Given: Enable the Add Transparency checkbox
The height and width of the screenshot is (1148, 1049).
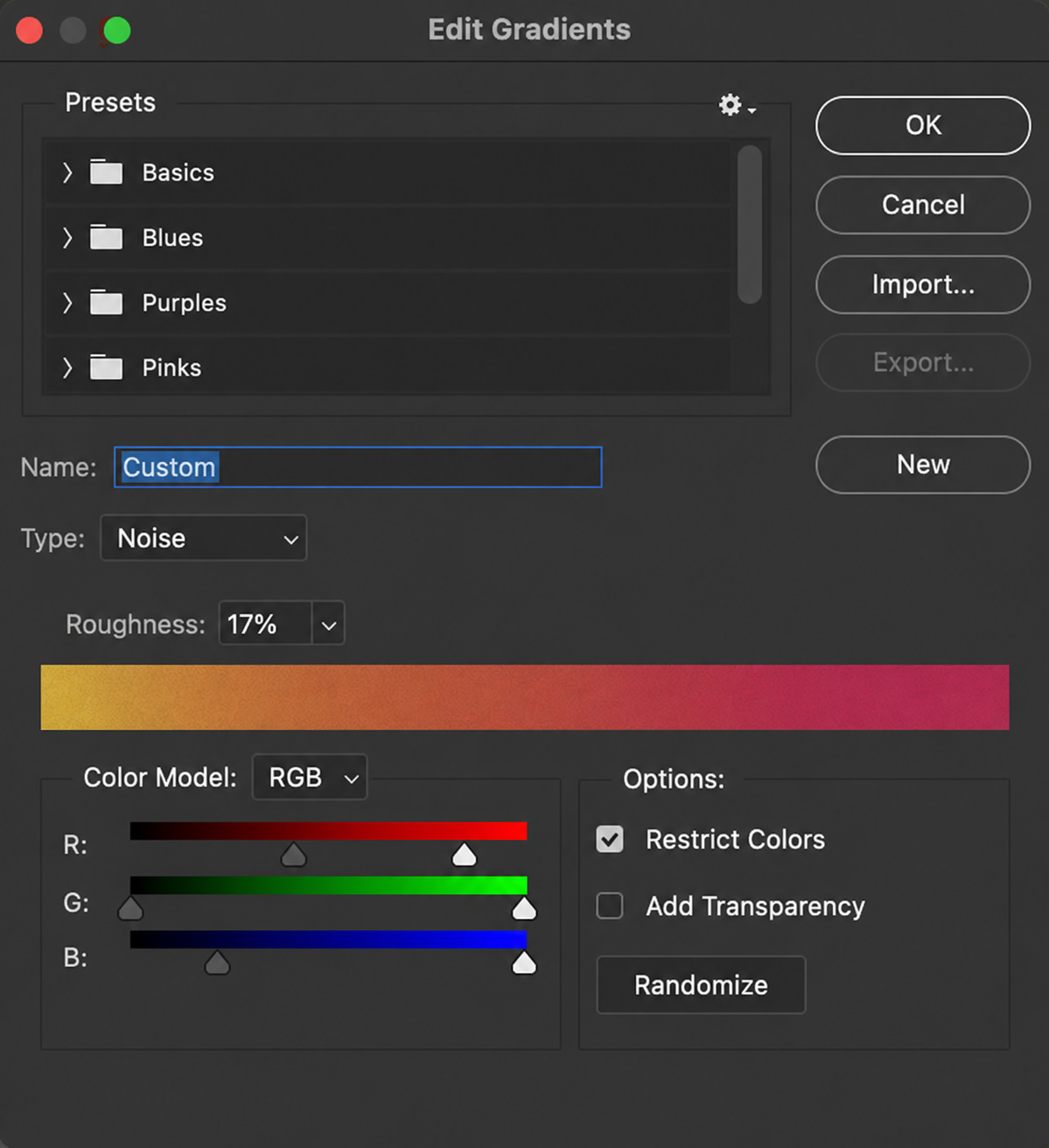Looking at the screenshot, I should click(610, 906).
